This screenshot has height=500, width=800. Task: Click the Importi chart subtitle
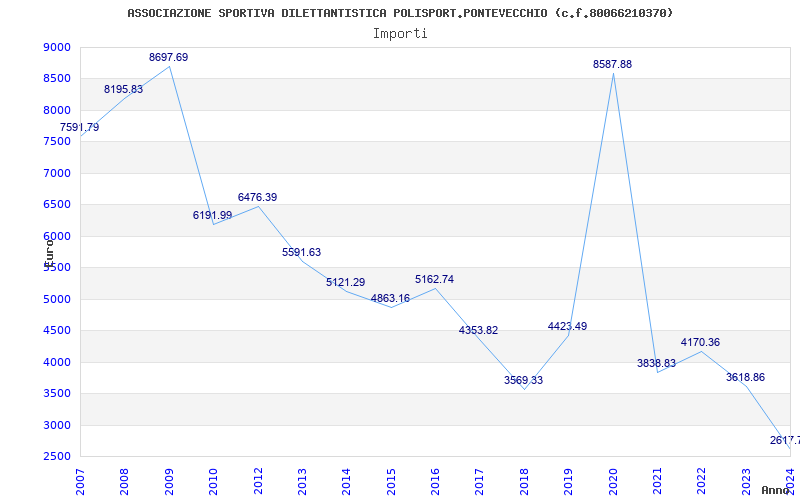pyautogui.click(x=400, y=34)
